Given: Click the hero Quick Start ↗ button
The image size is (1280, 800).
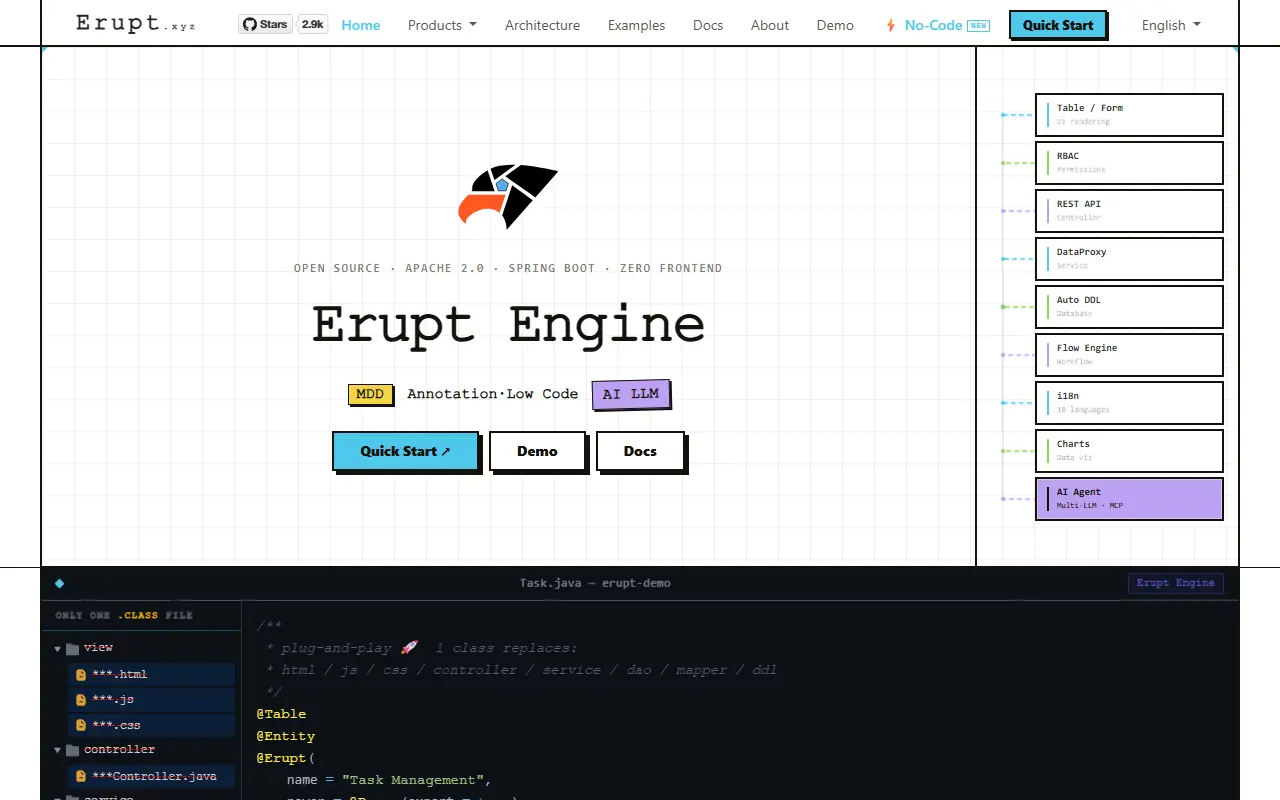Looking at the screenshot, I should [x=405, y=451].
